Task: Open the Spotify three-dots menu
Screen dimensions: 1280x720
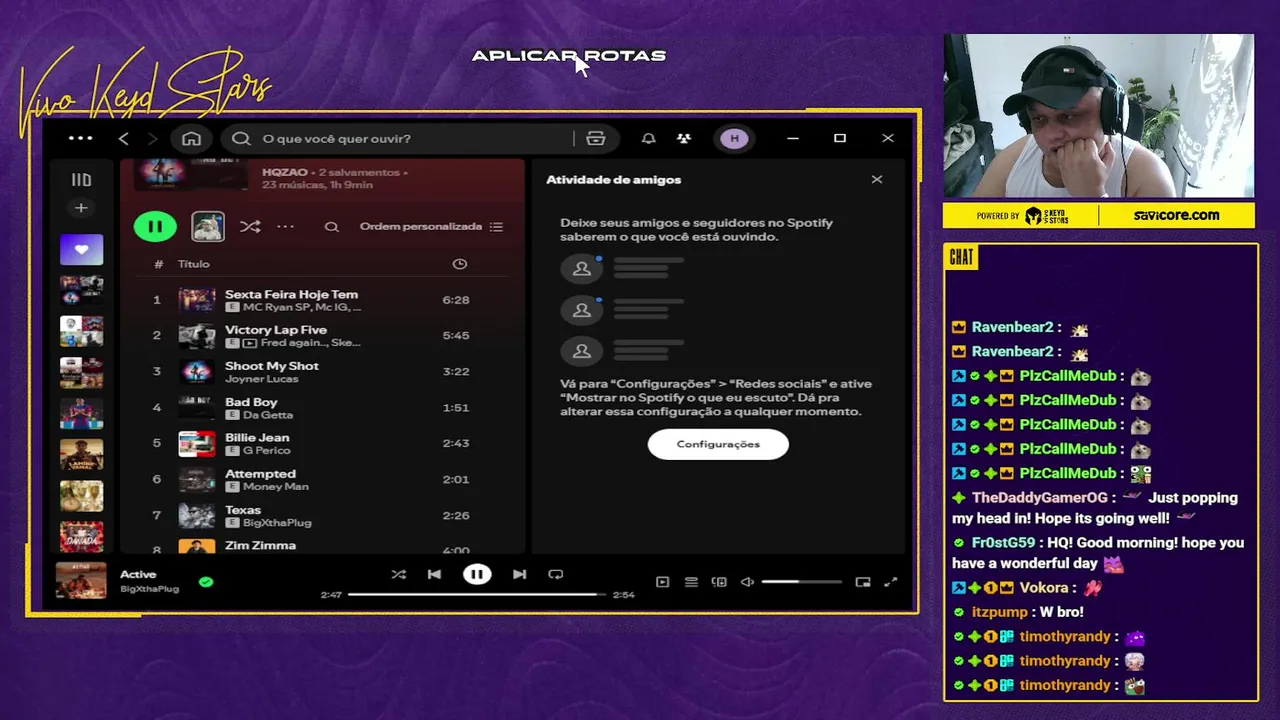Action: pyautogui.click(x=81, y=138)
